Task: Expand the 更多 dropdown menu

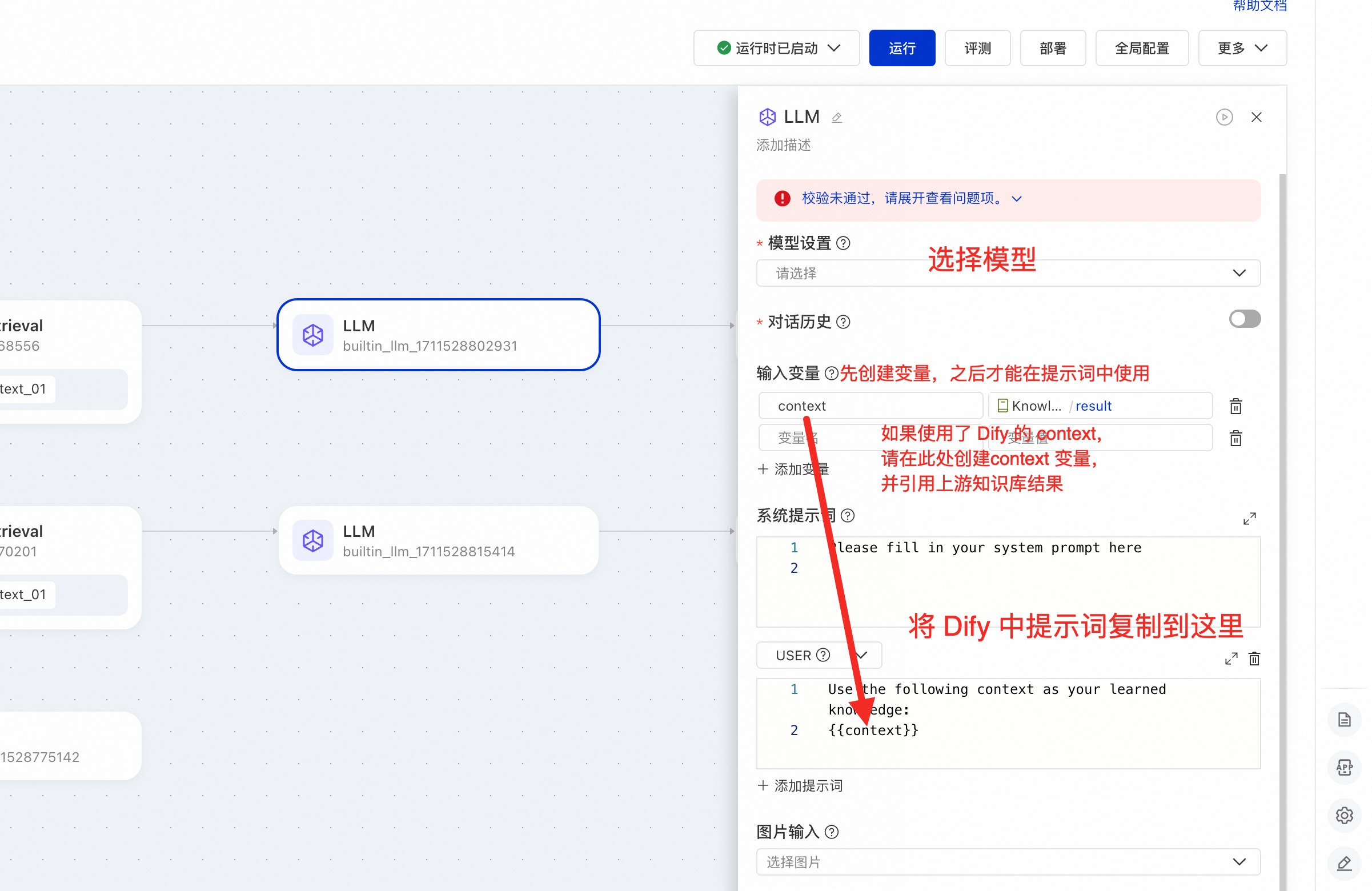Action: tap(1242, 48)
